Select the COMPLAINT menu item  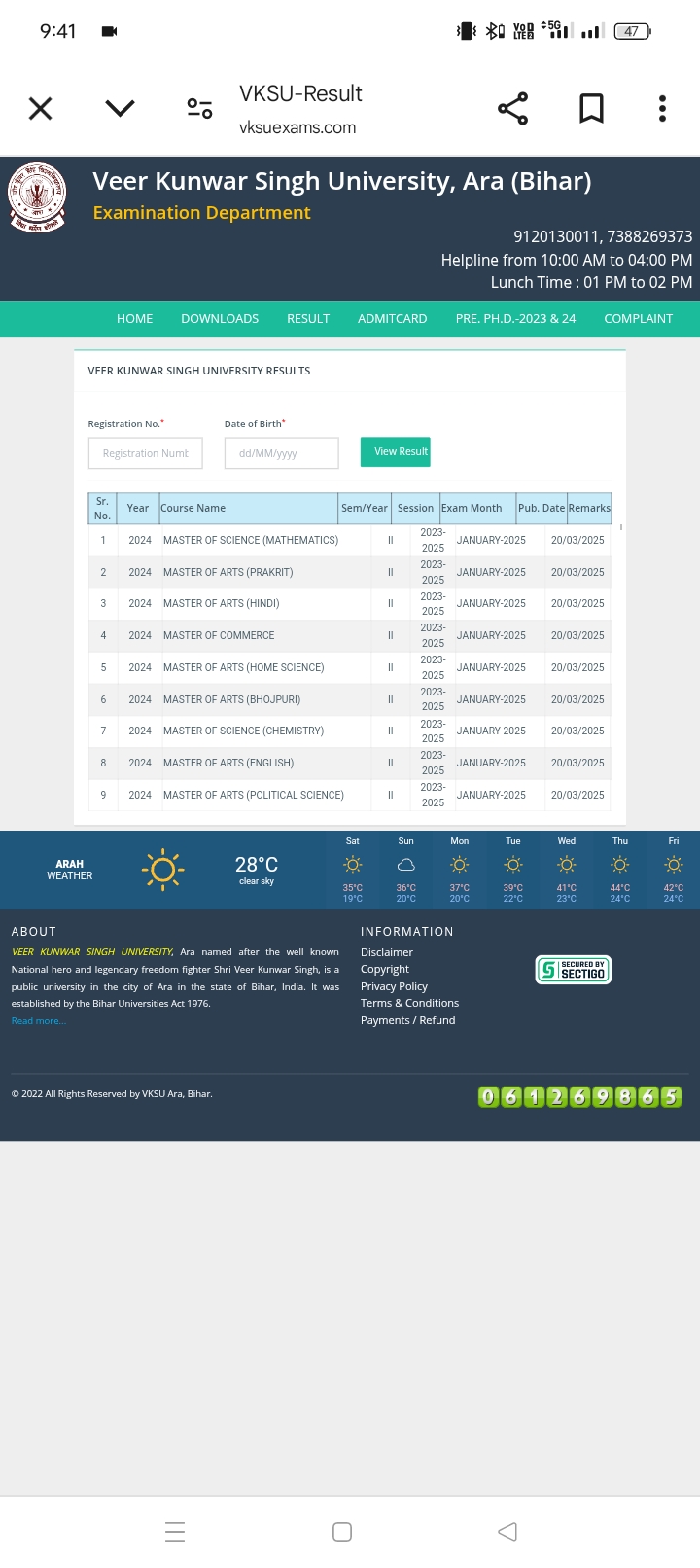638,319
